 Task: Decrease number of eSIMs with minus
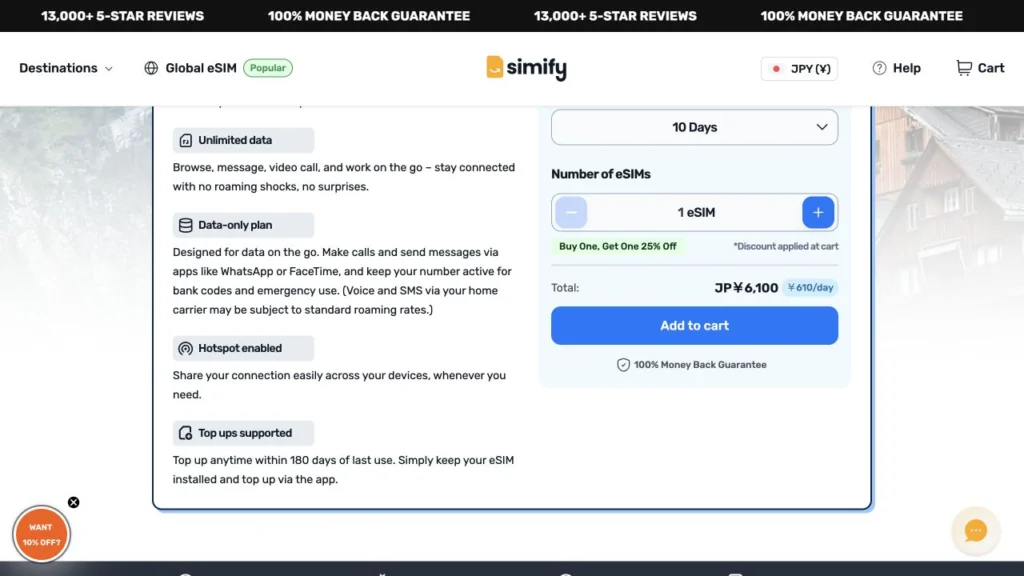click(x=571, y=212)
